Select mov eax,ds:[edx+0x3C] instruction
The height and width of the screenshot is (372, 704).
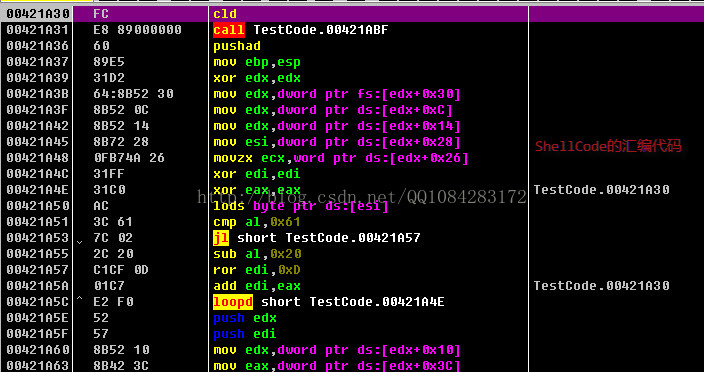337,366
